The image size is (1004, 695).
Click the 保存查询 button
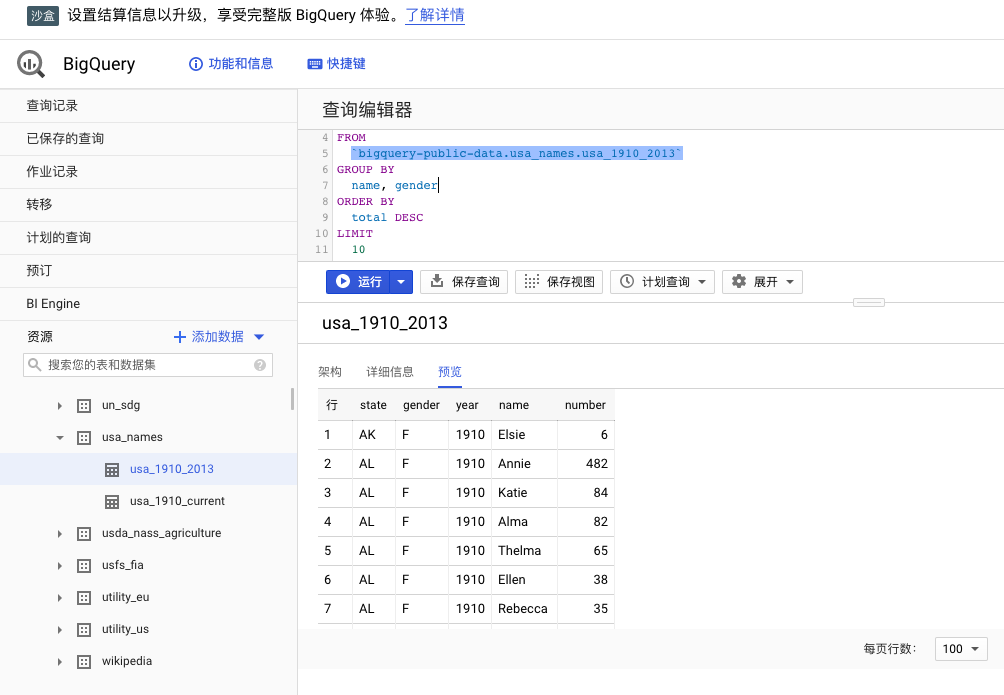pyautogui.click(x=464, y=282)
